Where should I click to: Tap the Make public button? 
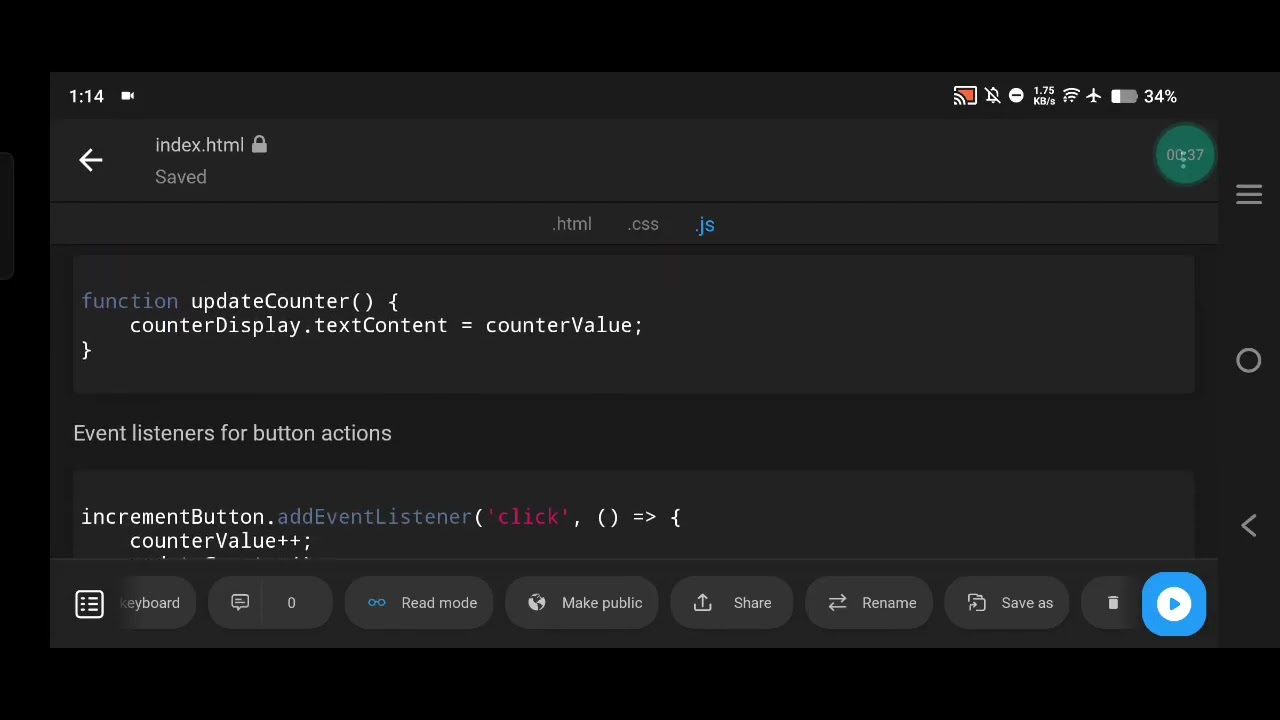[x=582, y=603]
